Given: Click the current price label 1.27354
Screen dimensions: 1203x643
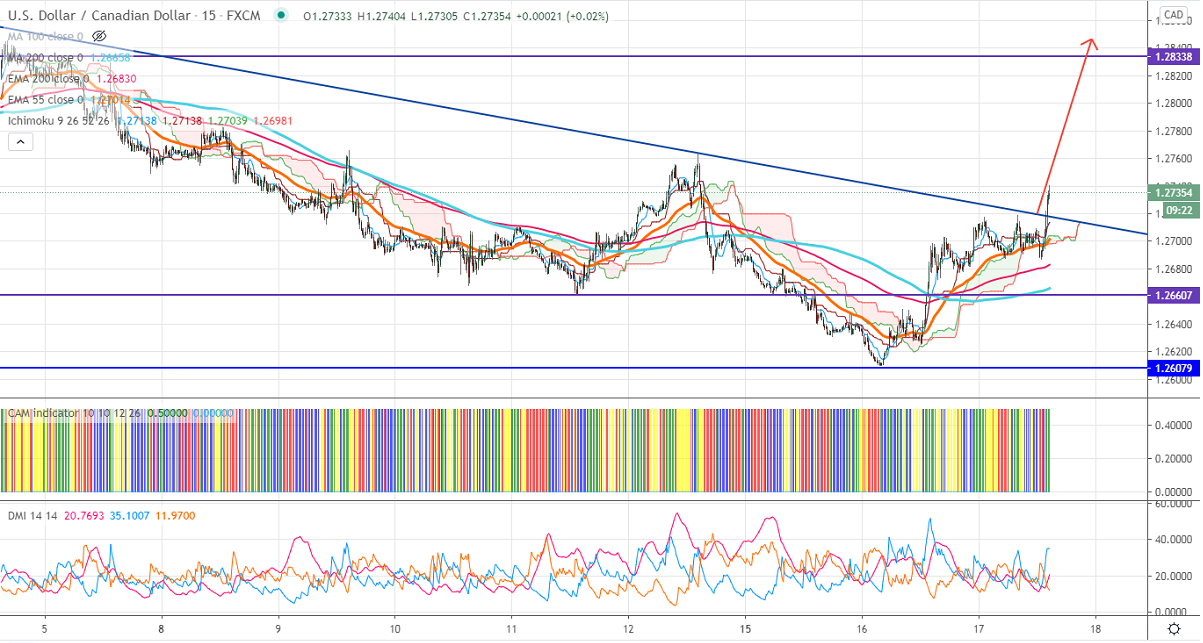Looking at the screenshot, I should point(1172,192).
